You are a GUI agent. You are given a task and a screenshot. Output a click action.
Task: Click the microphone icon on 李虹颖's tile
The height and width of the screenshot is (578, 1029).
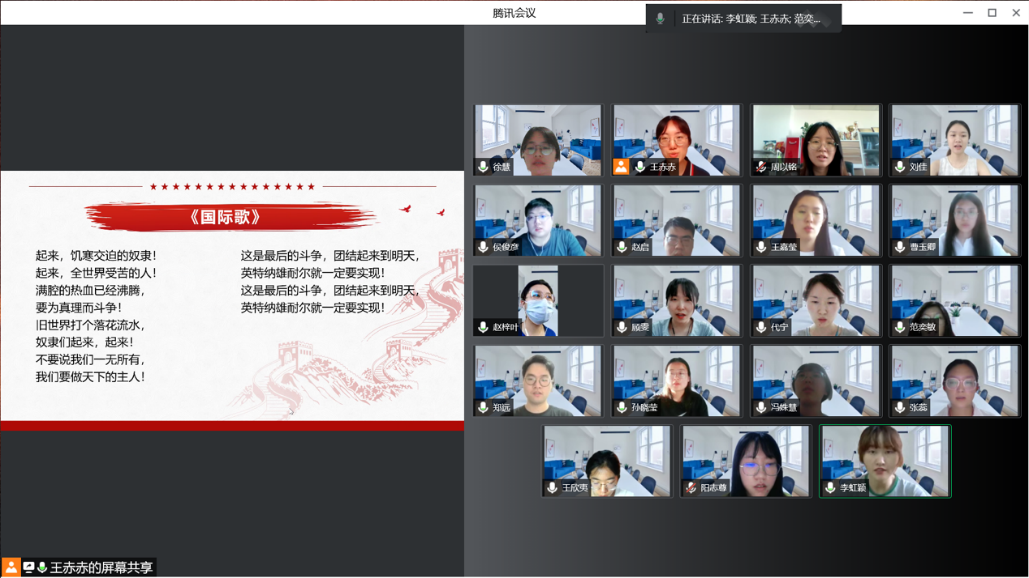(830, 488)
